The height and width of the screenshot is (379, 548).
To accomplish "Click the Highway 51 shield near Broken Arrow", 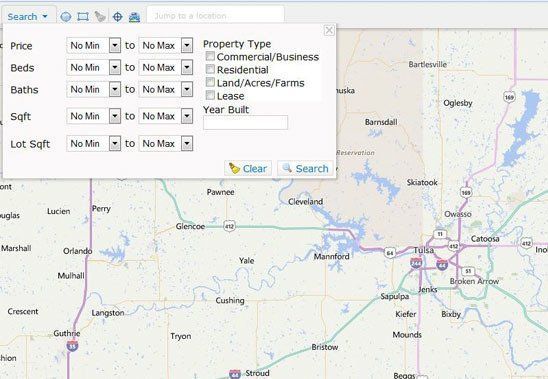I will tap(468, 271).
